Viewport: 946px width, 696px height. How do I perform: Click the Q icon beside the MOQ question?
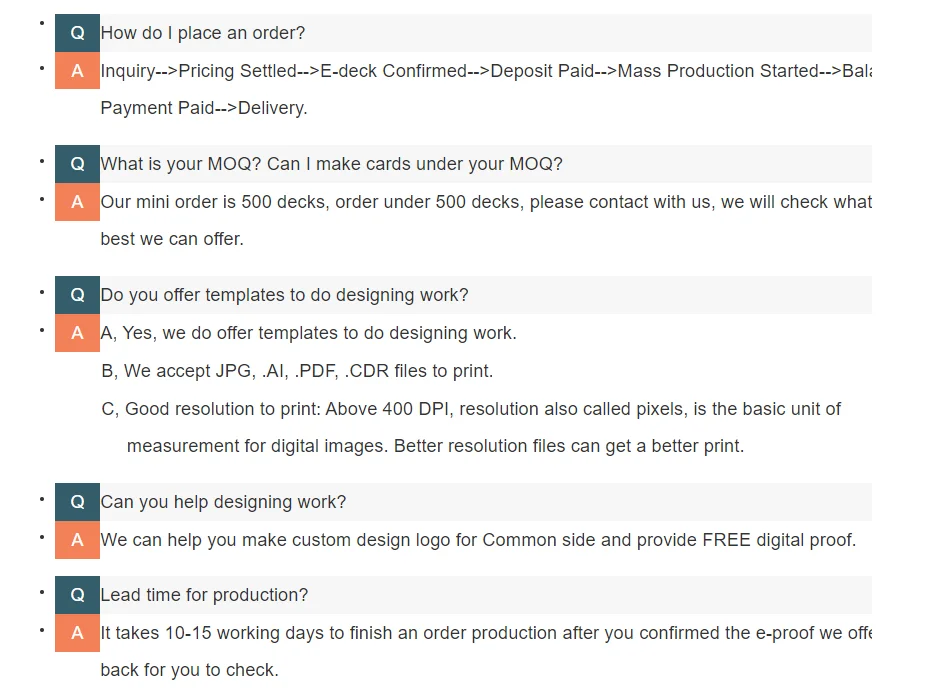click(77, 164)
